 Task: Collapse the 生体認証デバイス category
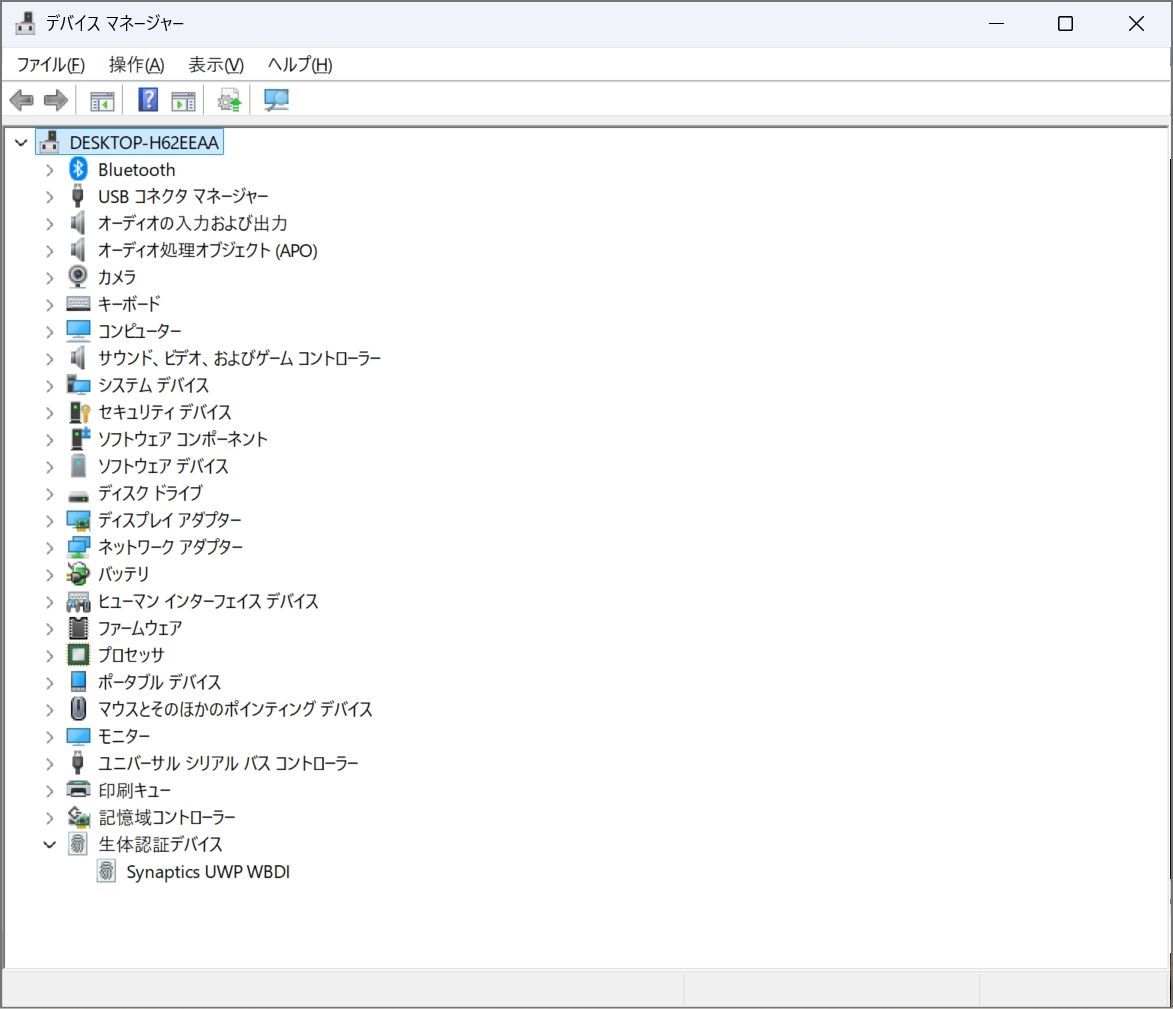tap(50, 844)
